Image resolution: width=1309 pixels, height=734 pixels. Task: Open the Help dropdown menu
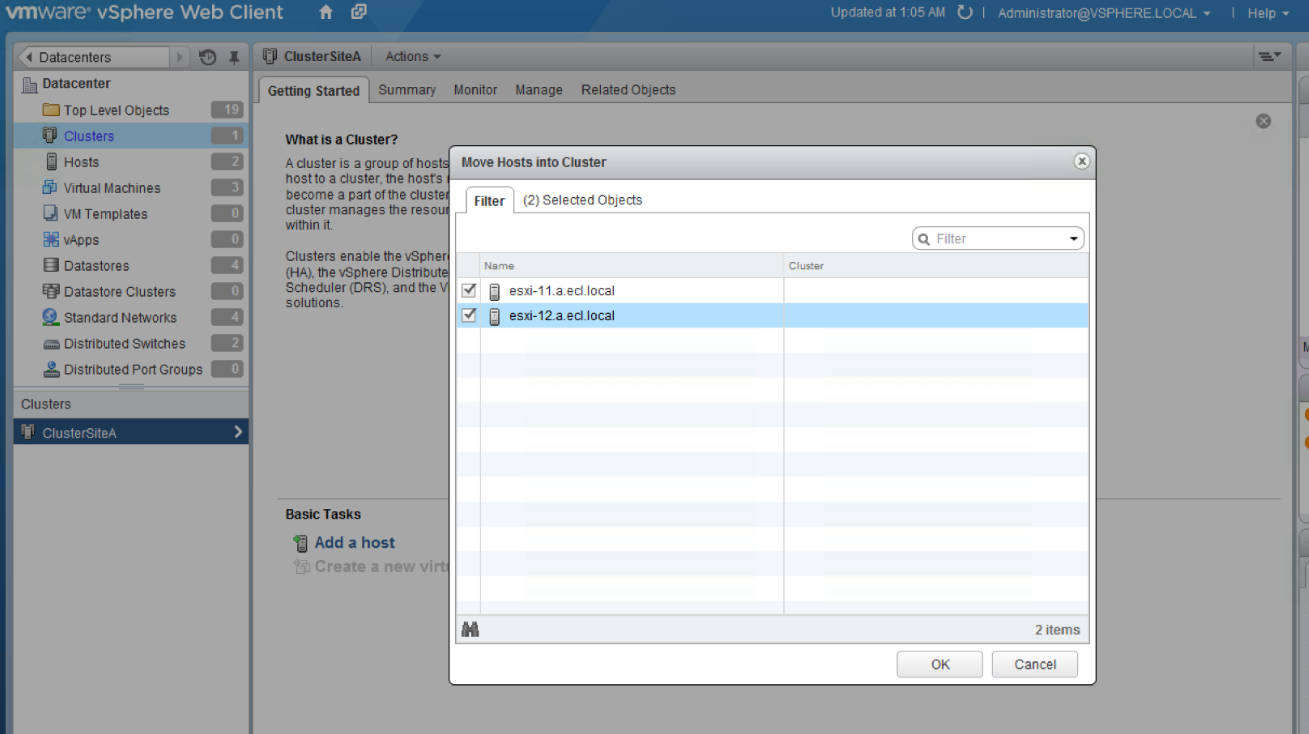(1268, 13)
